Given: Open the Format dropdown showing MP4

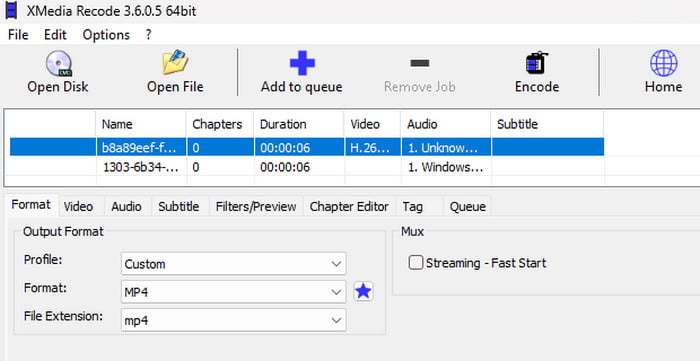Looking at the screenshot, I should coord(233,292).
